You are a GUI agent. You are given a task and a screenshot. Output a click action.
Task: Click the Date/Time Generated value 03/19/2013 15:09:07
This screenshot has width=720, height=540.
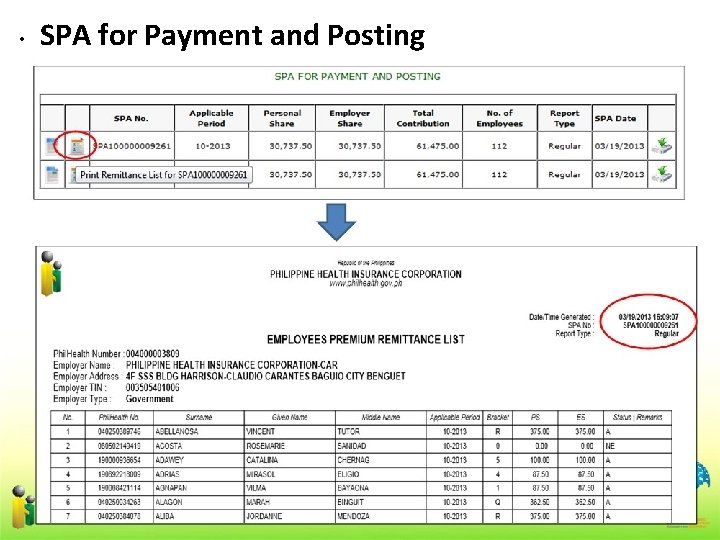[x=648, y=317]
